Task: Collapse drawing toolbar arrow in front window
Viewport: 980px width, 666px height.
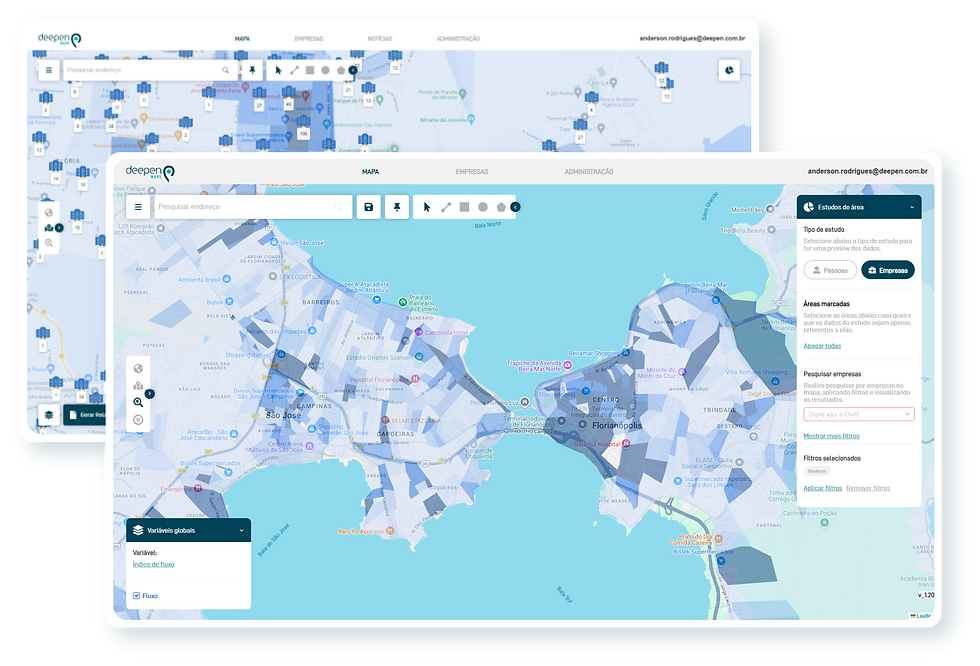Action: click(x=515, y=207)
